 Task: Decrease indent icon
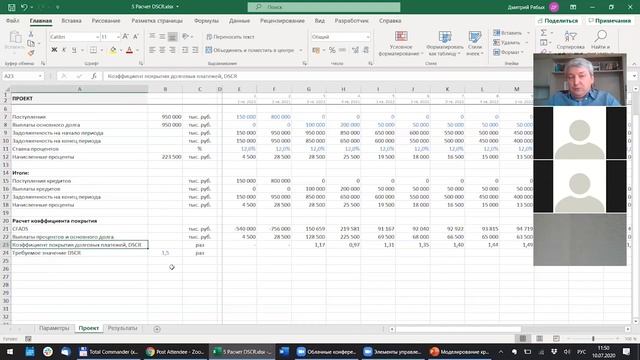click(x=185, y=50)
